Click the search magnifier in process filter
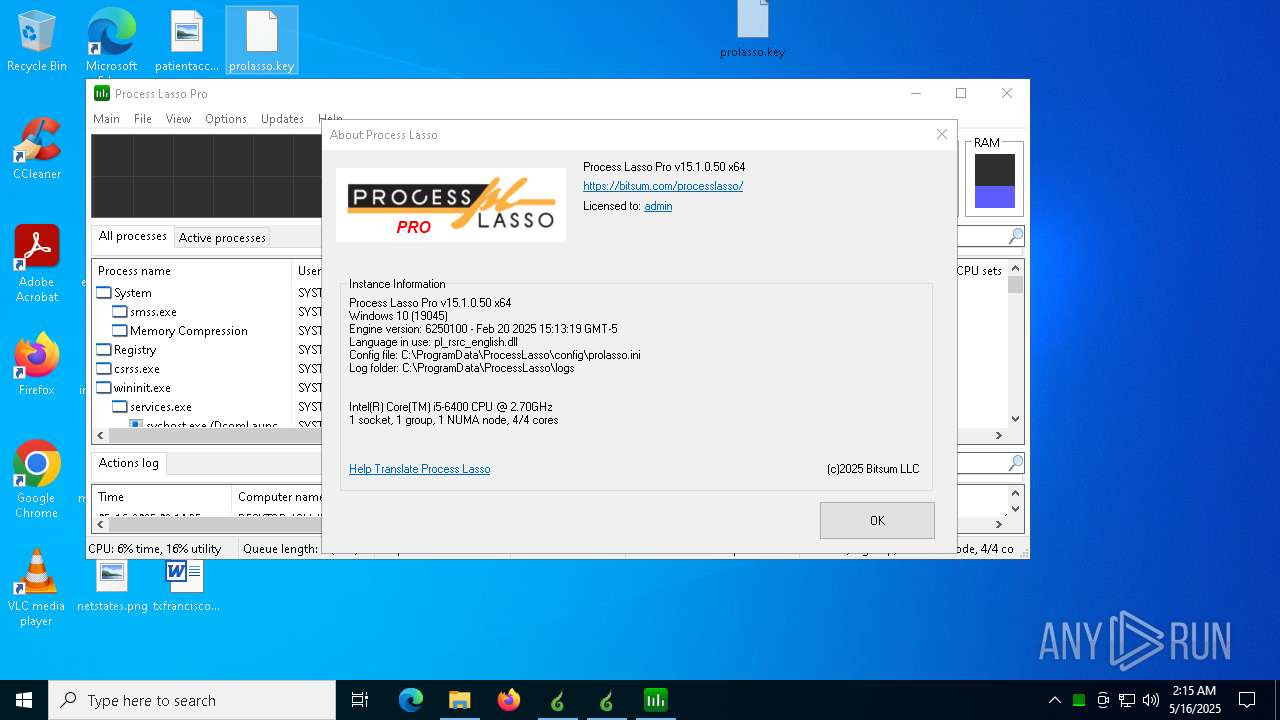 (x=1015, y=236)
